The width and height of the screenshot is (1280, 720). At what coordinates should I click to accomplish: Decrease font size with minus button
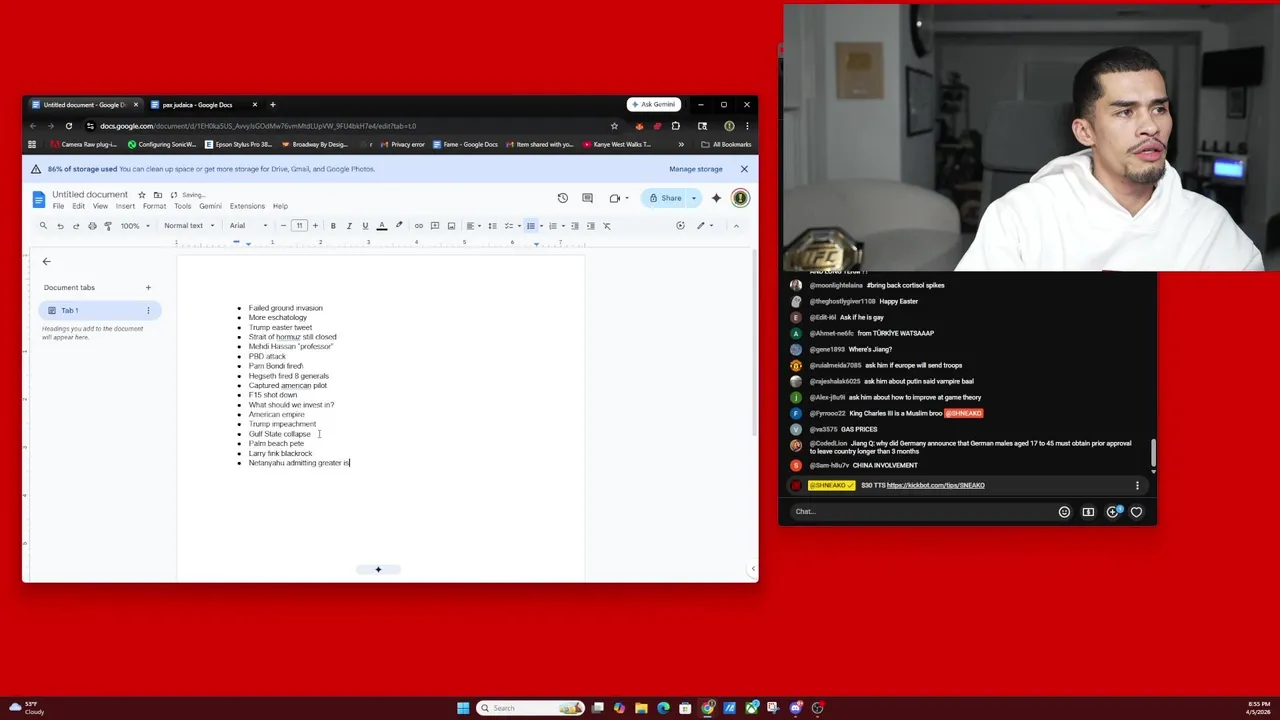(283, 226)
